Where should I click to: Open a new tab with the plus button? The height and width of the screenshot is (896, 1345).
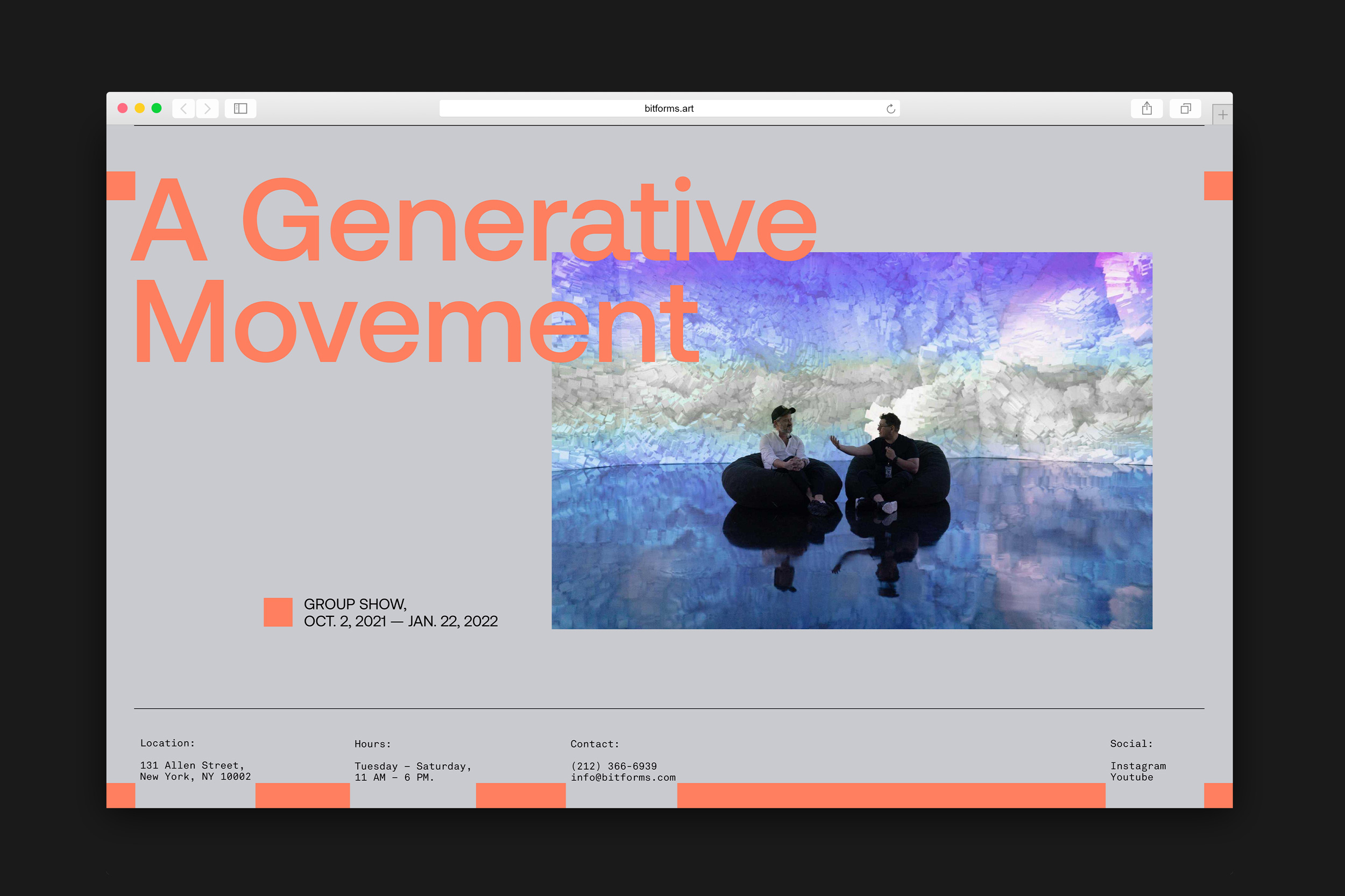pyautogui.click(x=1222, y=115)
